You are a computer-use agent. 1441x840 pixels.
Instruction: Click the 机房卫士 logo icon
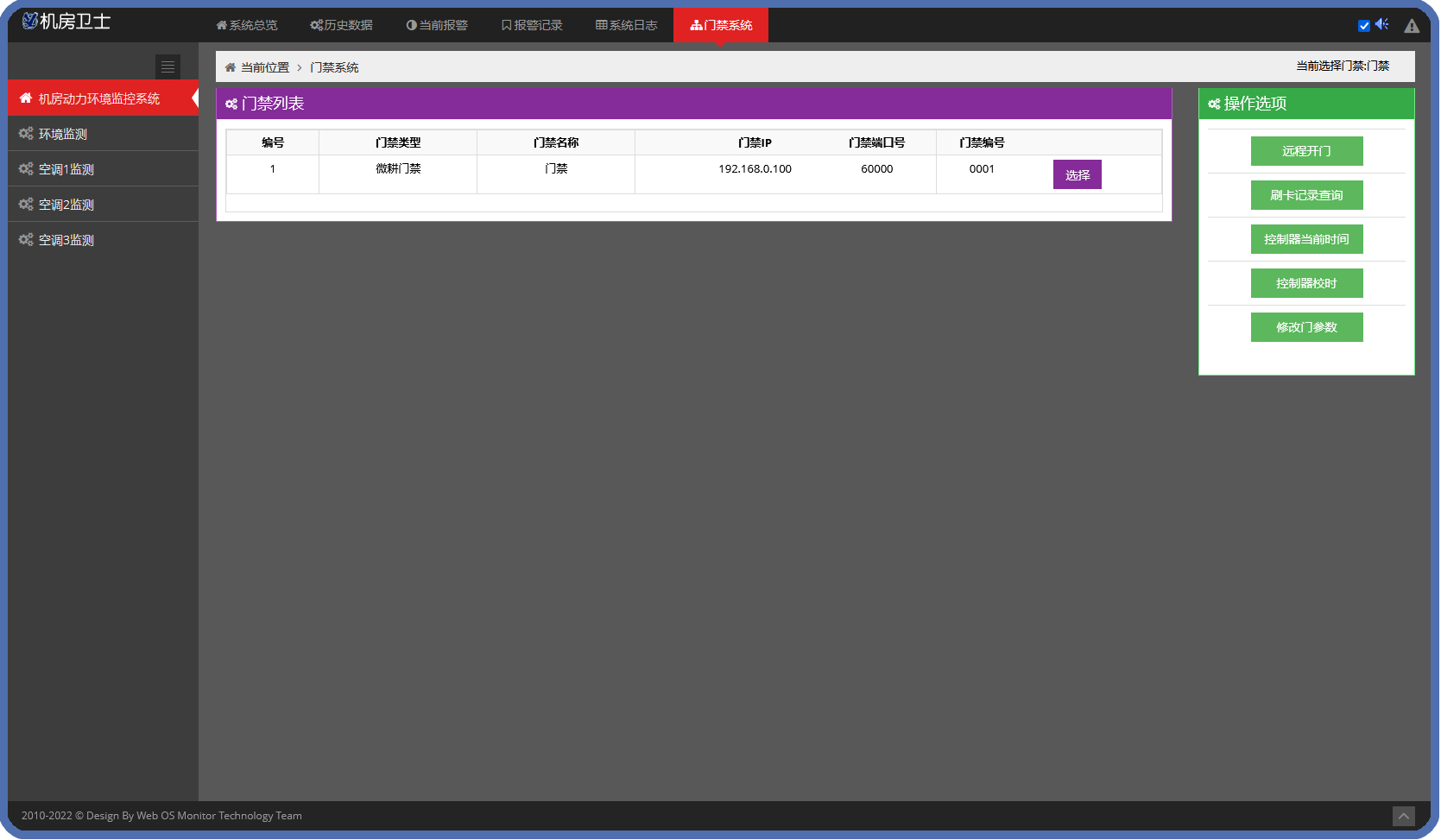pyautogui.click(x=30, y=22)
